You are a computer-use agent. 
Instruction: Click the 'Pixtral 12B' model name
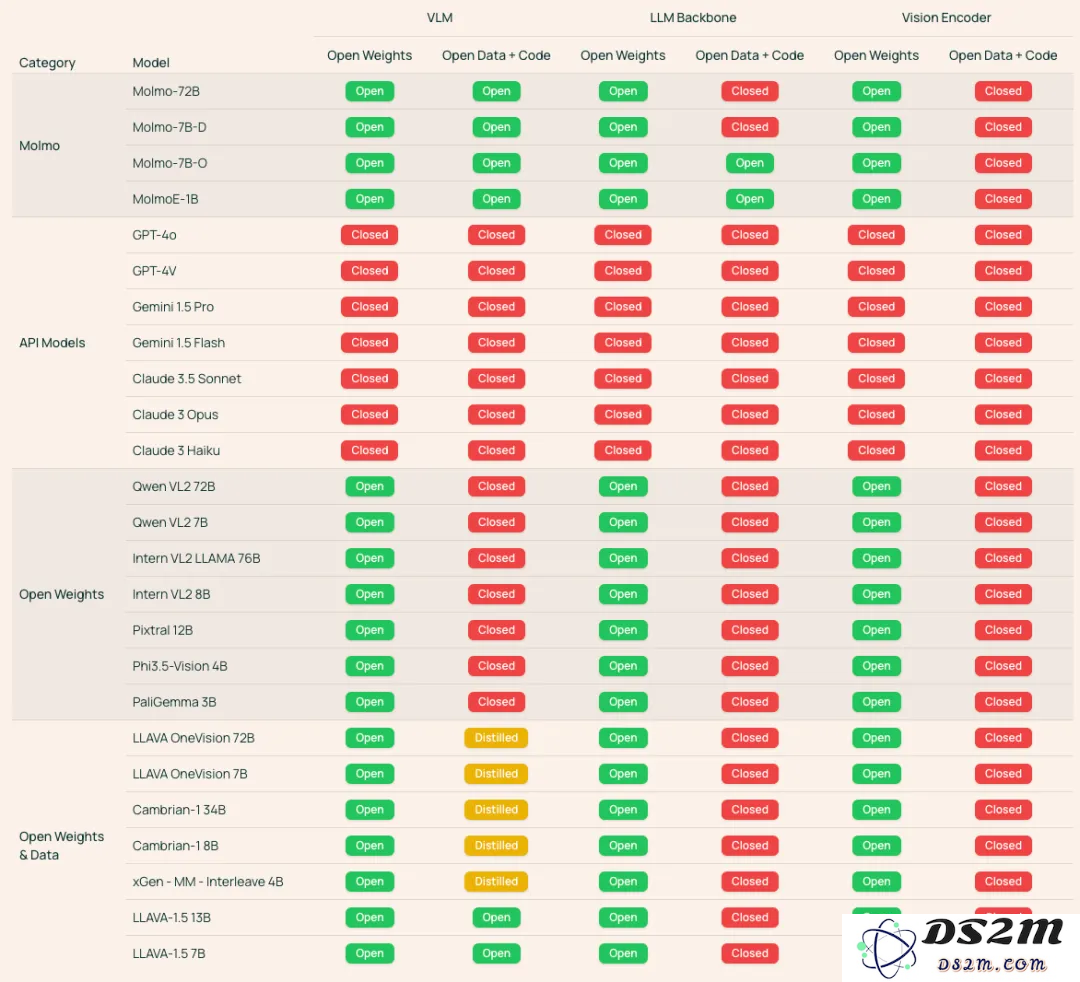[163, 630]
